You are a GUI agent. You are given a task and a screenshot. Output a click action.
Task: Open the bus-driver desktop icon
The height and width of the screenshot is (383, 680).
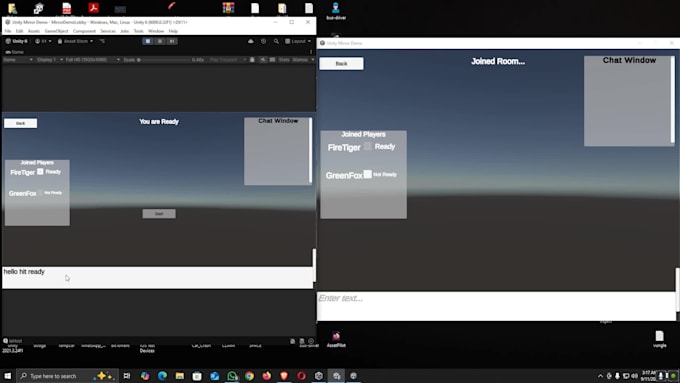[x=336, y=11]
